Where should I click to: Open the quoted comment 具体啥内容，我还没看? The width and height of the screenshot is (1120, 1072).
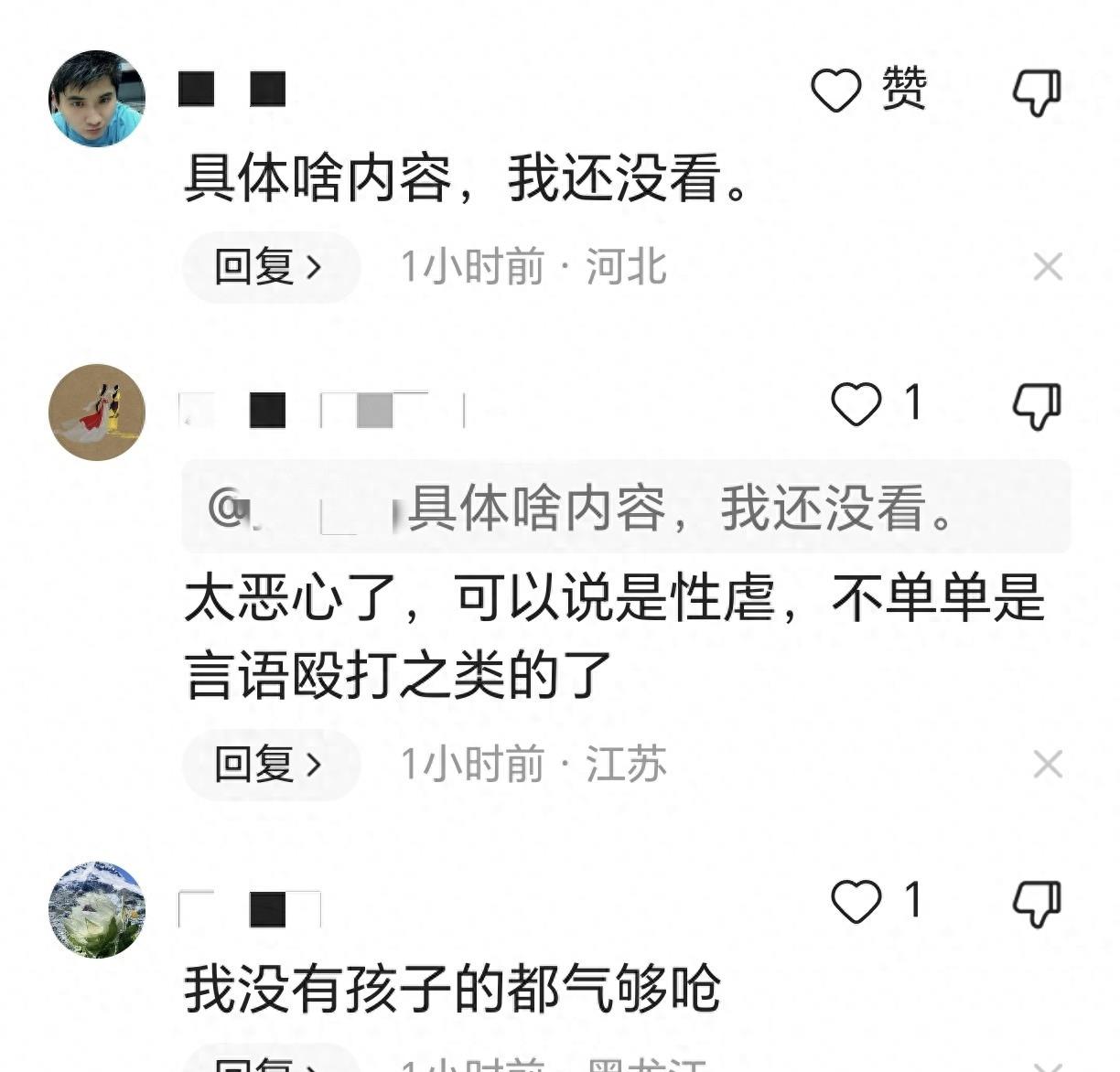(626, 507)
